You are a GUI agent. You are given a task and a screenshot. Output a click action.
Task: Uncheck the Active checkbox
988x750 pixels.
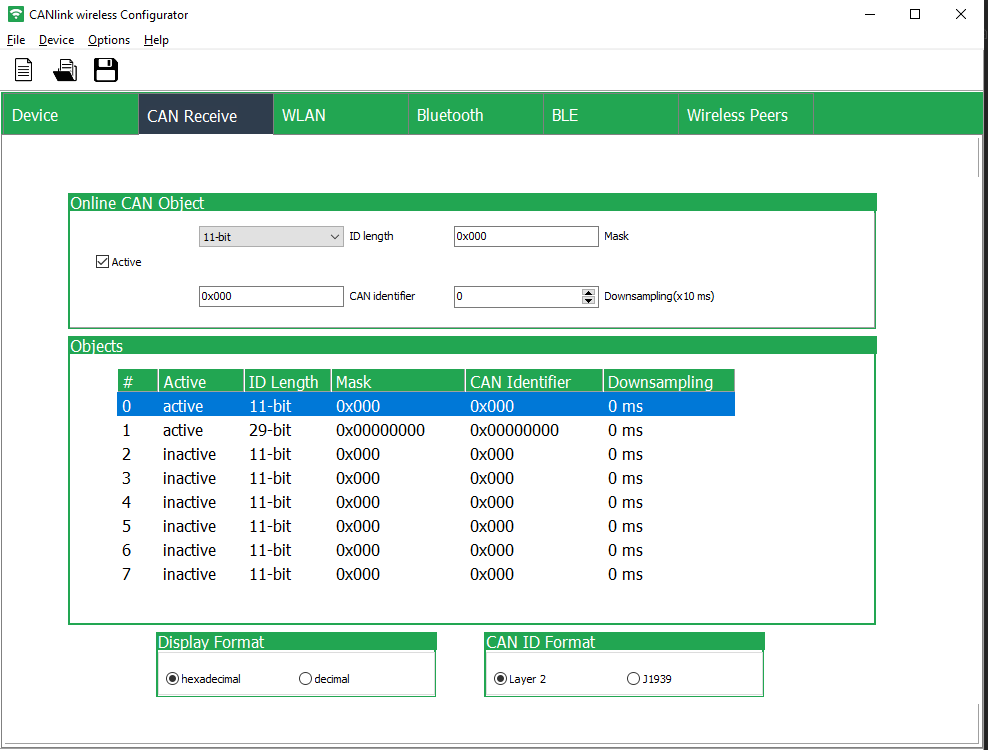tap(102, 262)
